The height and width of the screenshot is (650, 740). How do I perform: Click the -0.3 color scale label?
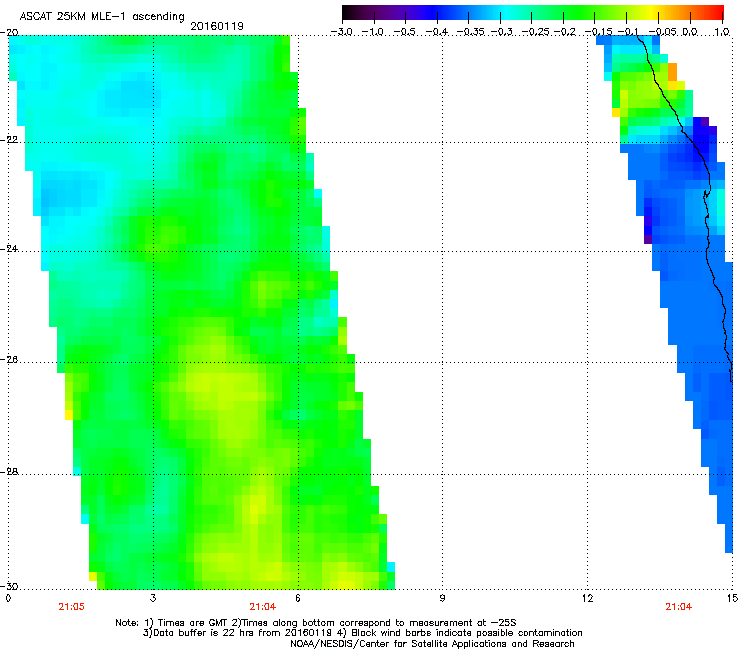tap(502, 32)
